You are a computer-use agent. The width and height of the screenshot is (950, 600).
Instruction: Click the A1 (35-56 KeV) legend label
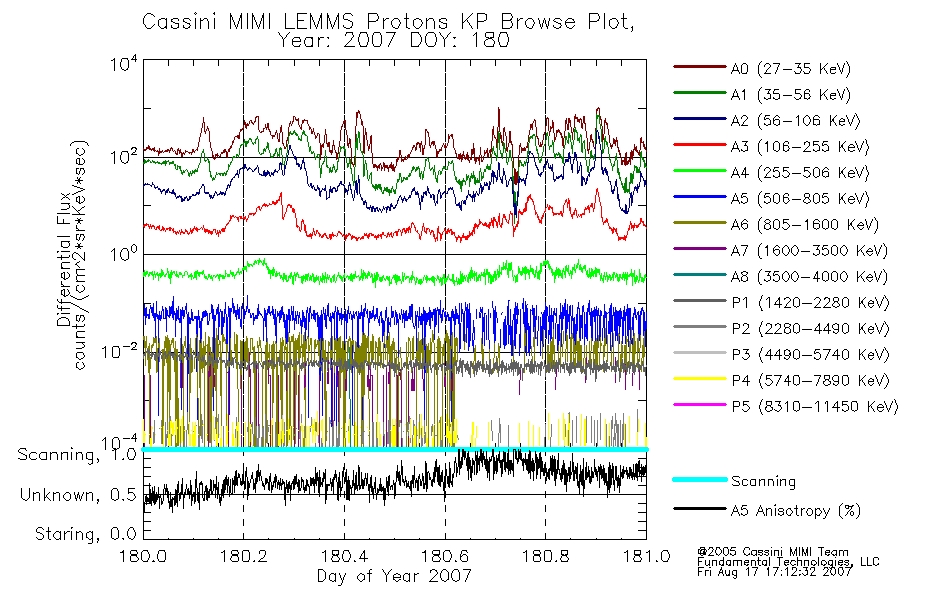pos(791,95)
